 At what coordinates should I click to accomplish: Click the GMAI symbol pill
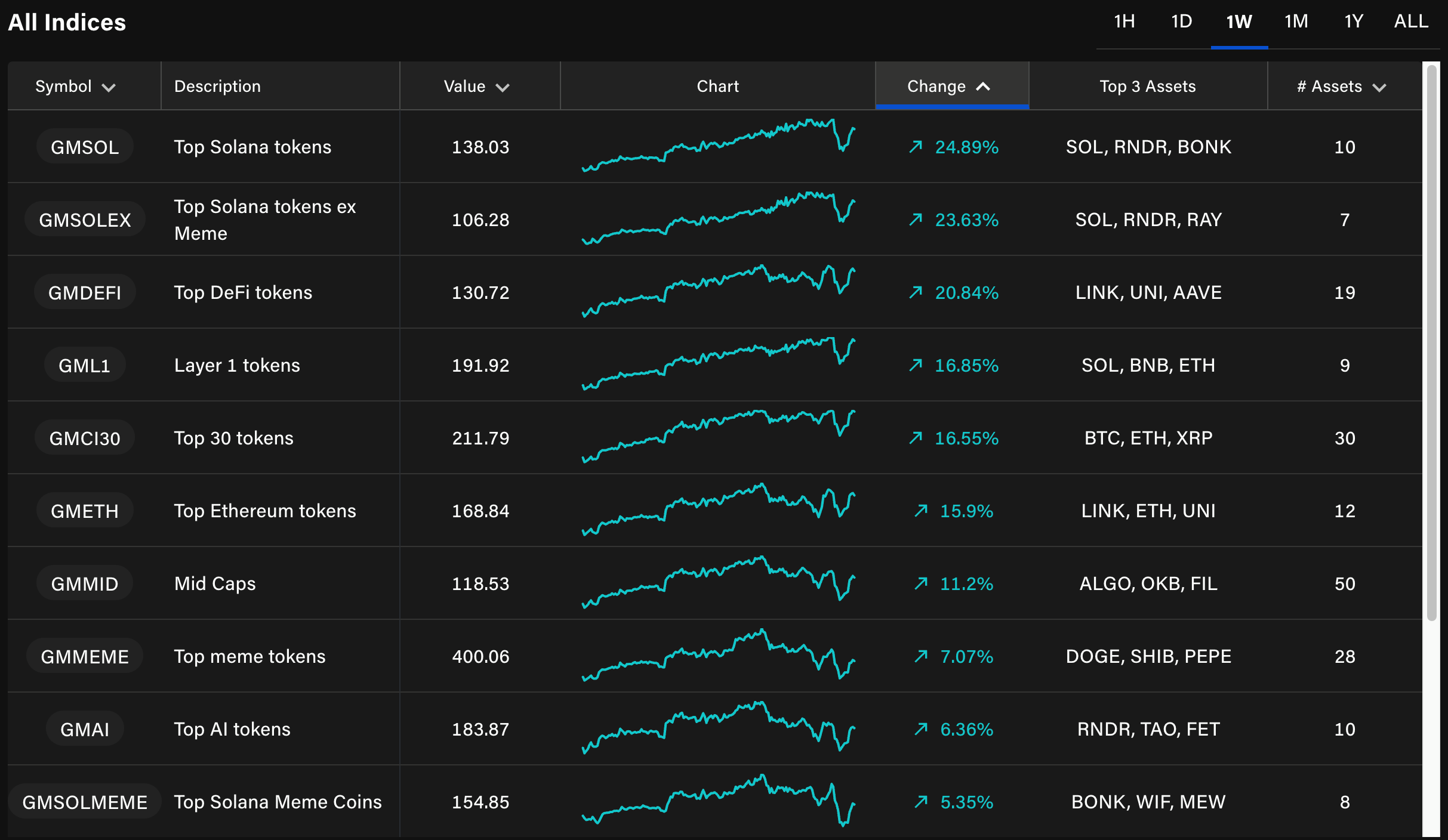(85, 729)
